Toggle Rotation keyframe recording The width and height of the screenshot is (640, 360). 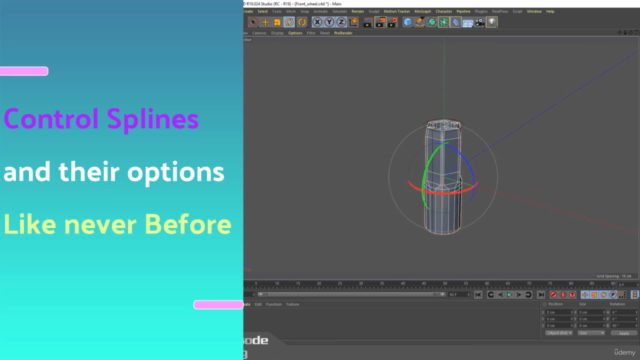604,295
